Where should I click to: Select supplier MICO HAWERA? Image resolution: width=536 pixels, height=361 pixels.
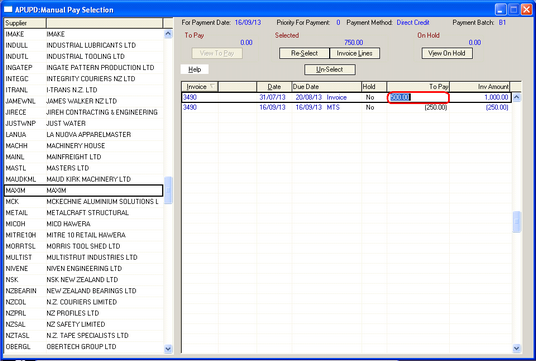tap(83, 224)
